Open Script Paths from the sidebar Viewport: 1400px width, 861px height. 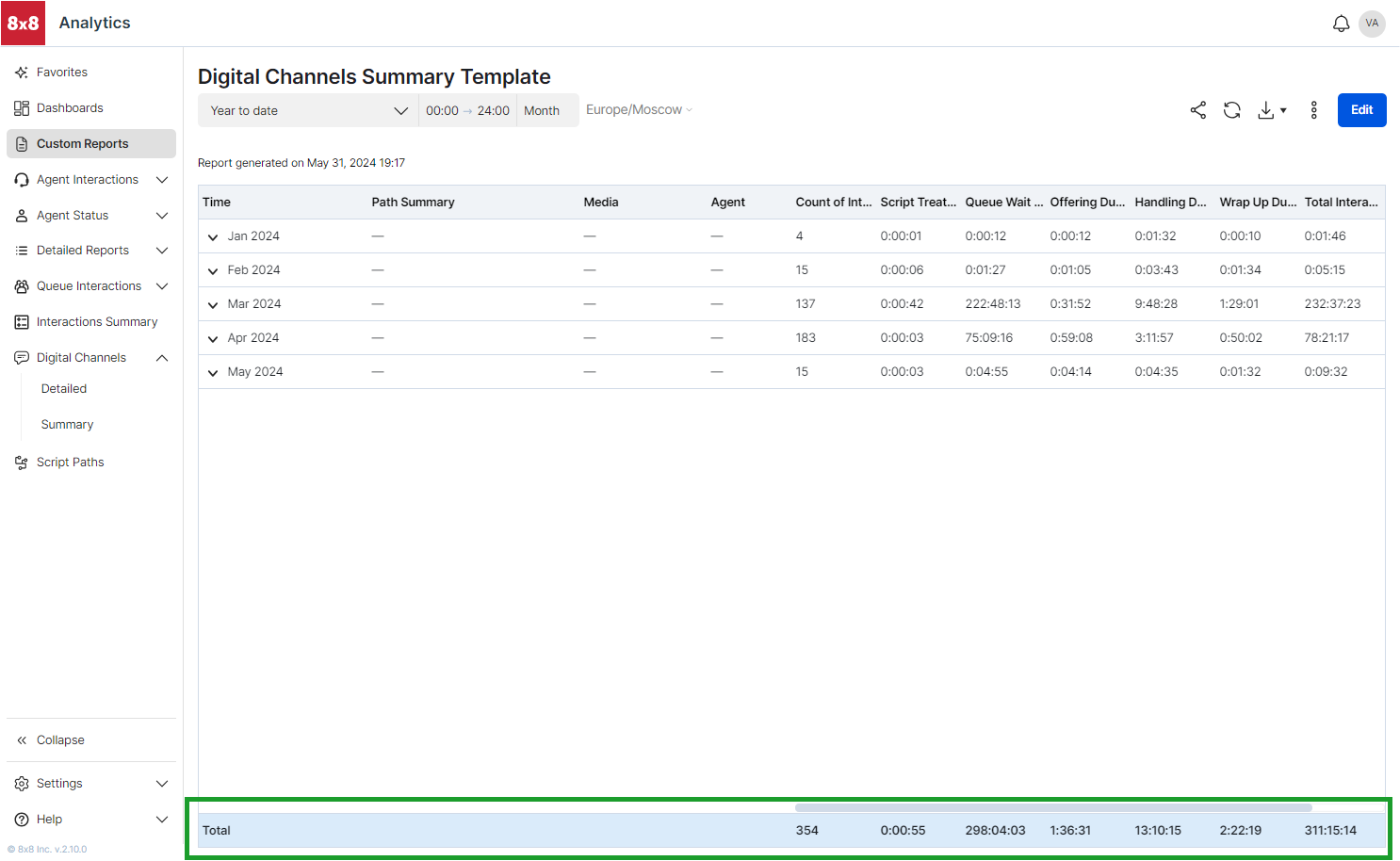click(70, 462)
